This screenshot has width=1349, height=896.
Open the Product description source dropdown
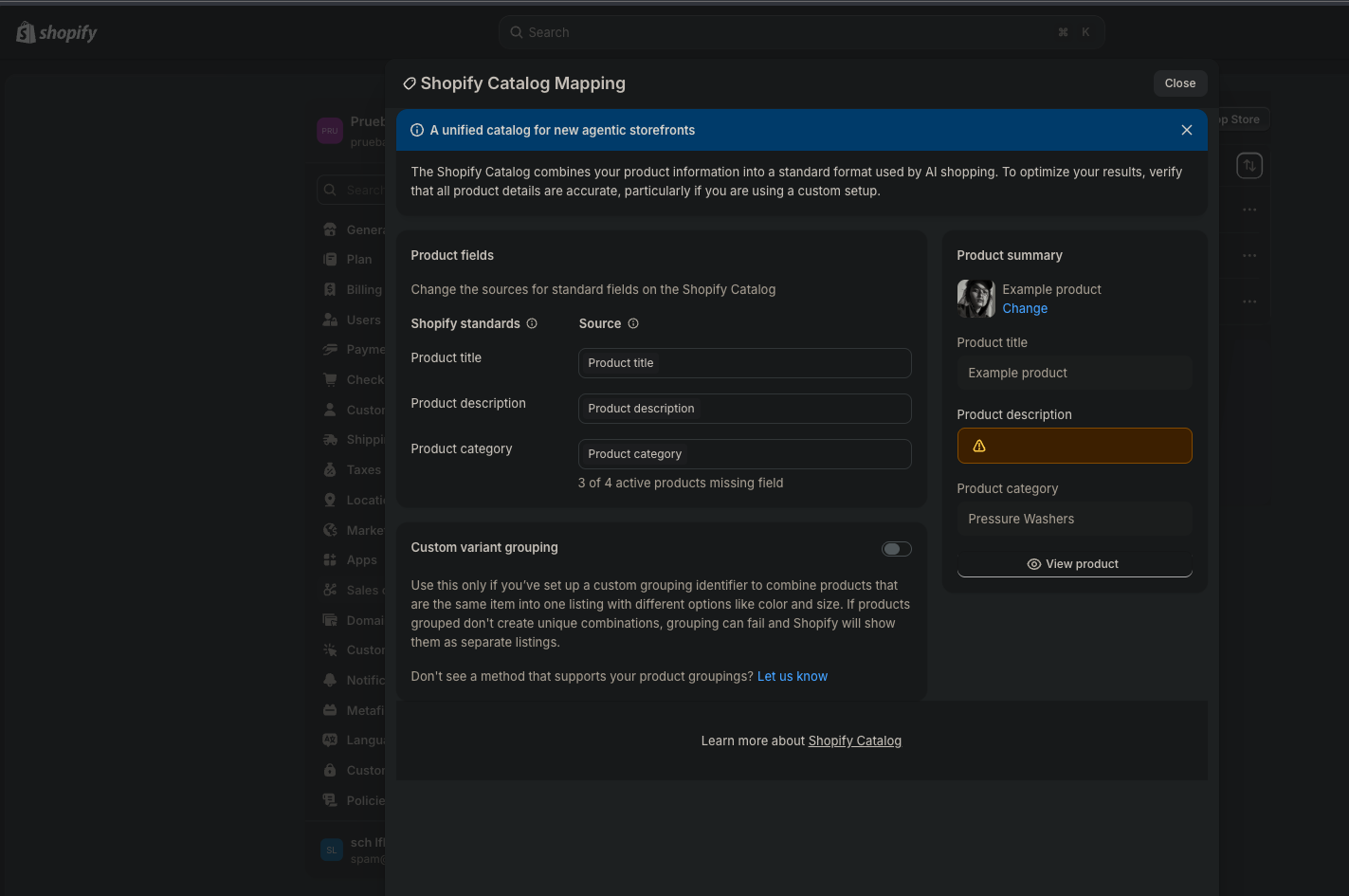(745, 409)
